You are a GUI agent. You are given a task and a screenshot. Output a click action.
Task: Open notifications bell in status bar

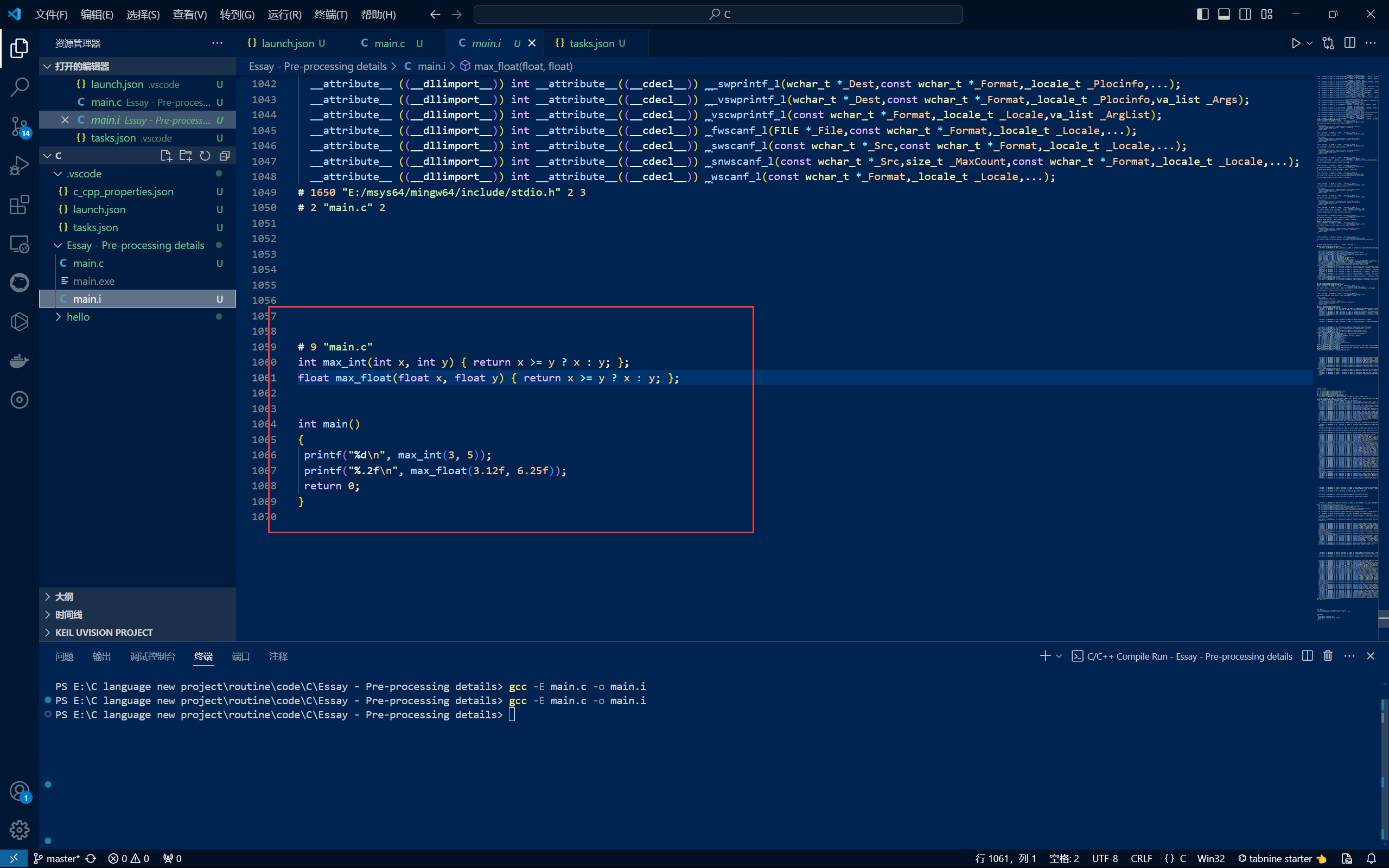pos(1371,858)
